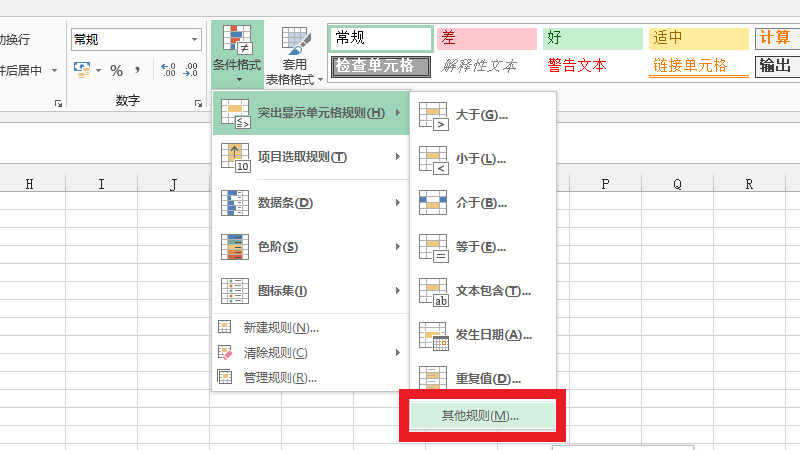Click the percent style icon
Screen dimensions: 800x450
click(x=116, y=70)
